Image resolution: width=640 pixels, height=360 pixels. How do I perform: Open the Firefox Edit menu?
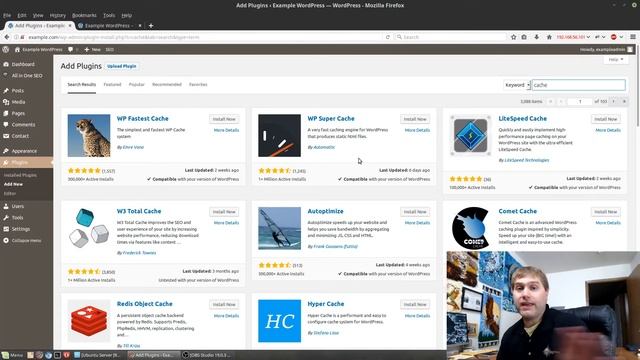point(22,15)
